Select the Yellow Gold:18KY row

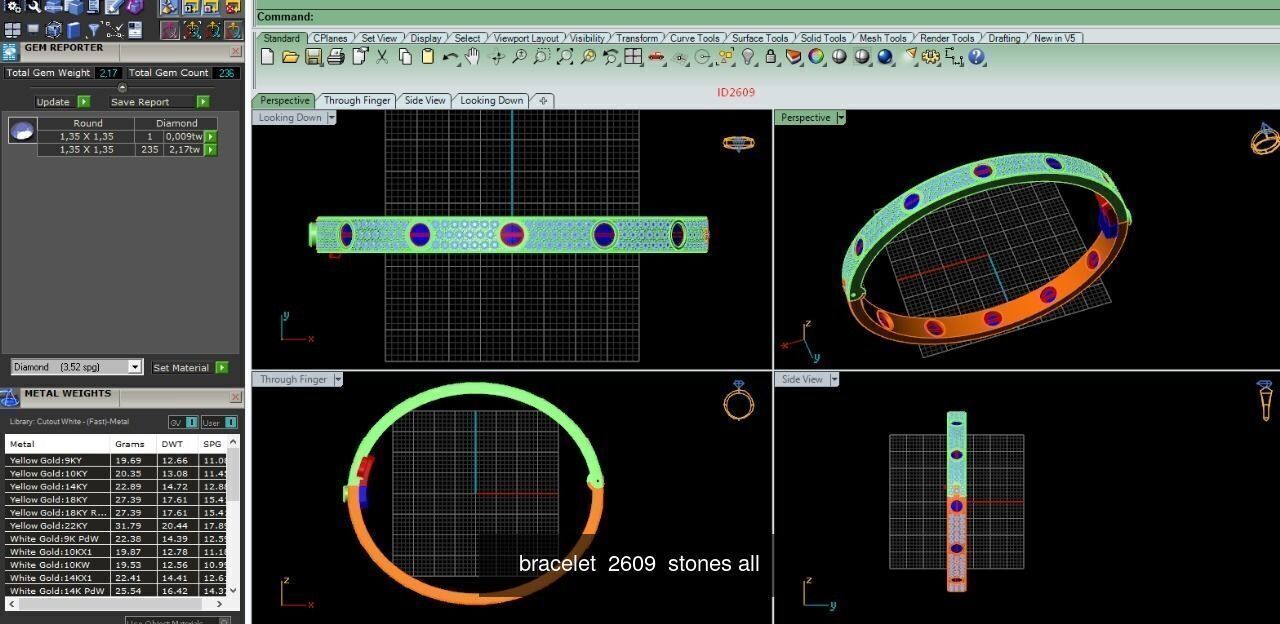click(116, 499)
